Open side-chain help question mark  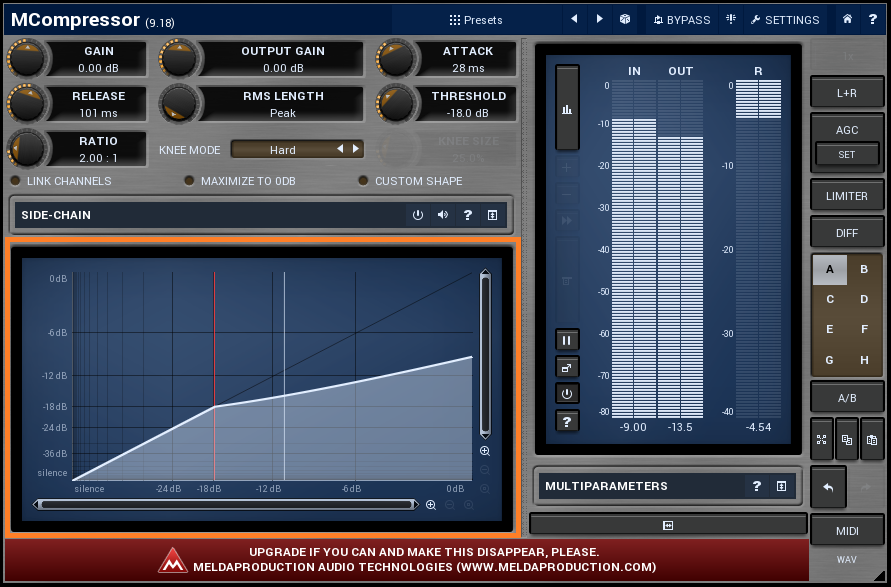click(x=468, y=215)
